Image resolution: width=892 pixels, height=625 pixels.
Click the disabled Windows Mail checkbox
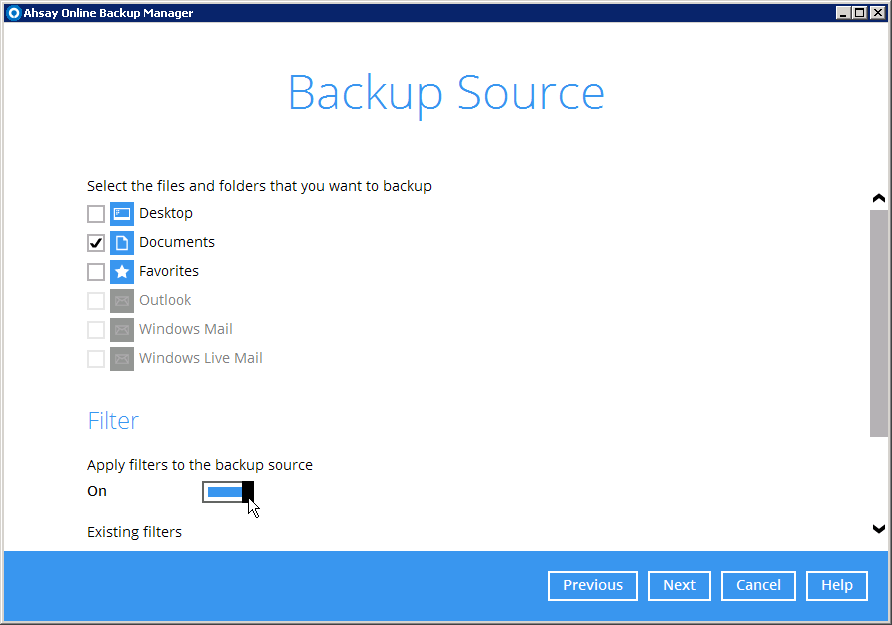[x=96, y=330]
